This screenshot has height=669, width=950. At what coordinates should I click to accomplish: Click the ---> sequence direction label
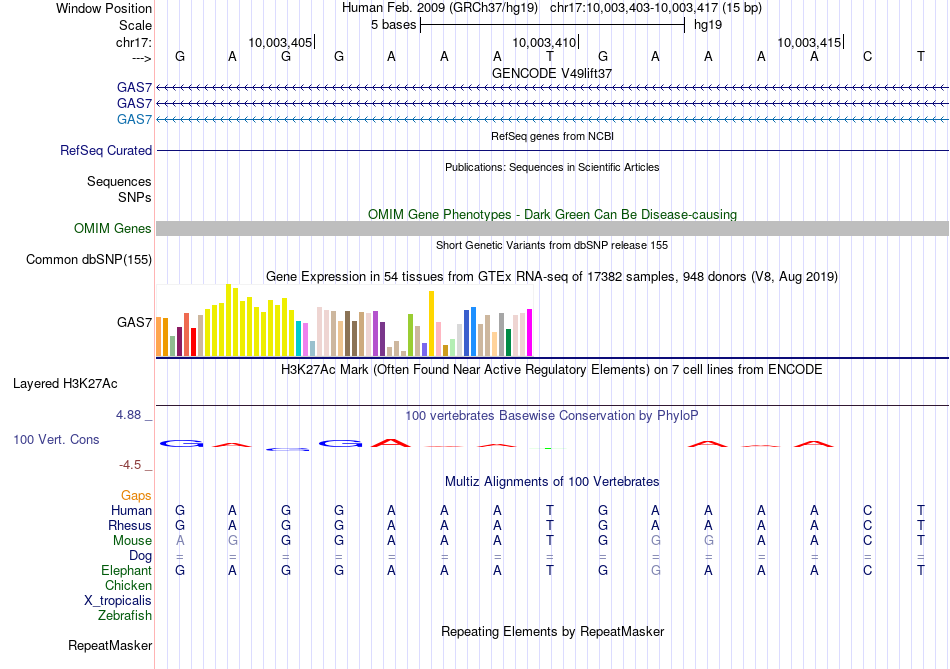(142, 58)
